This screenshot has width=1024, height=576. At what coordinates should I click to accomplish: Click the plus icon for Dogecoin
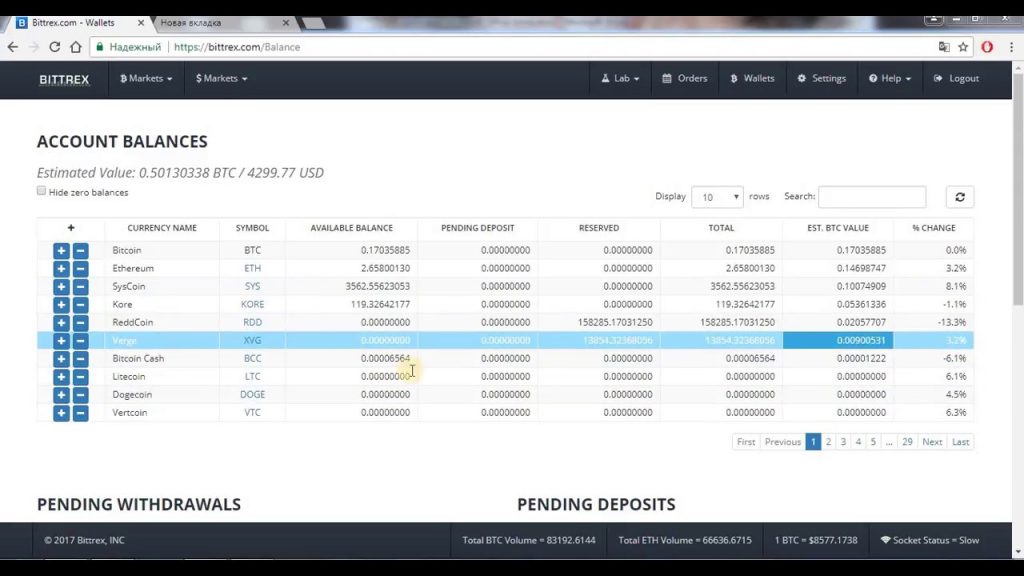(x=61, y=395)
